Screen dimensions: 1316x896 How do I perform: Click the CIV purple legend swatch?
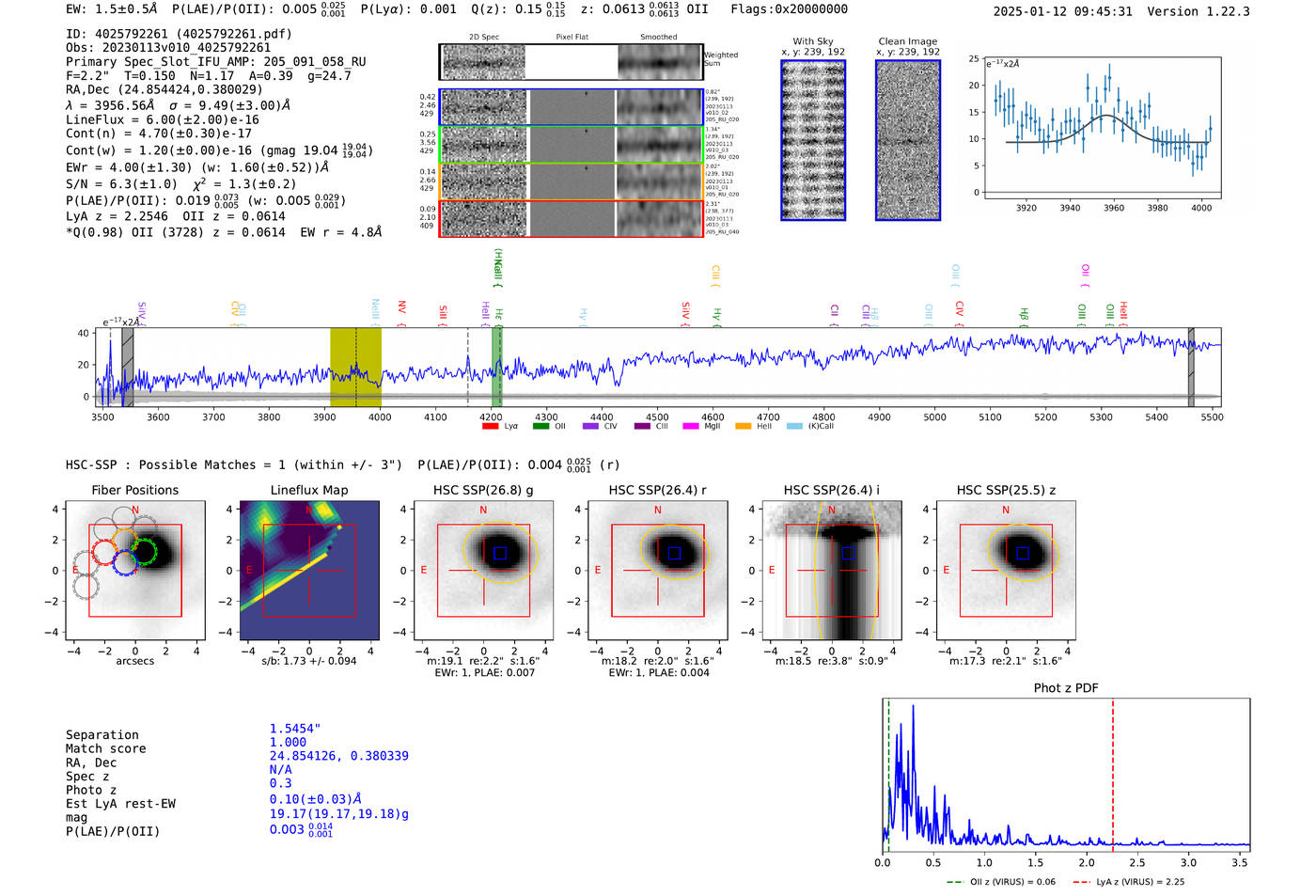tap(590, 426)
